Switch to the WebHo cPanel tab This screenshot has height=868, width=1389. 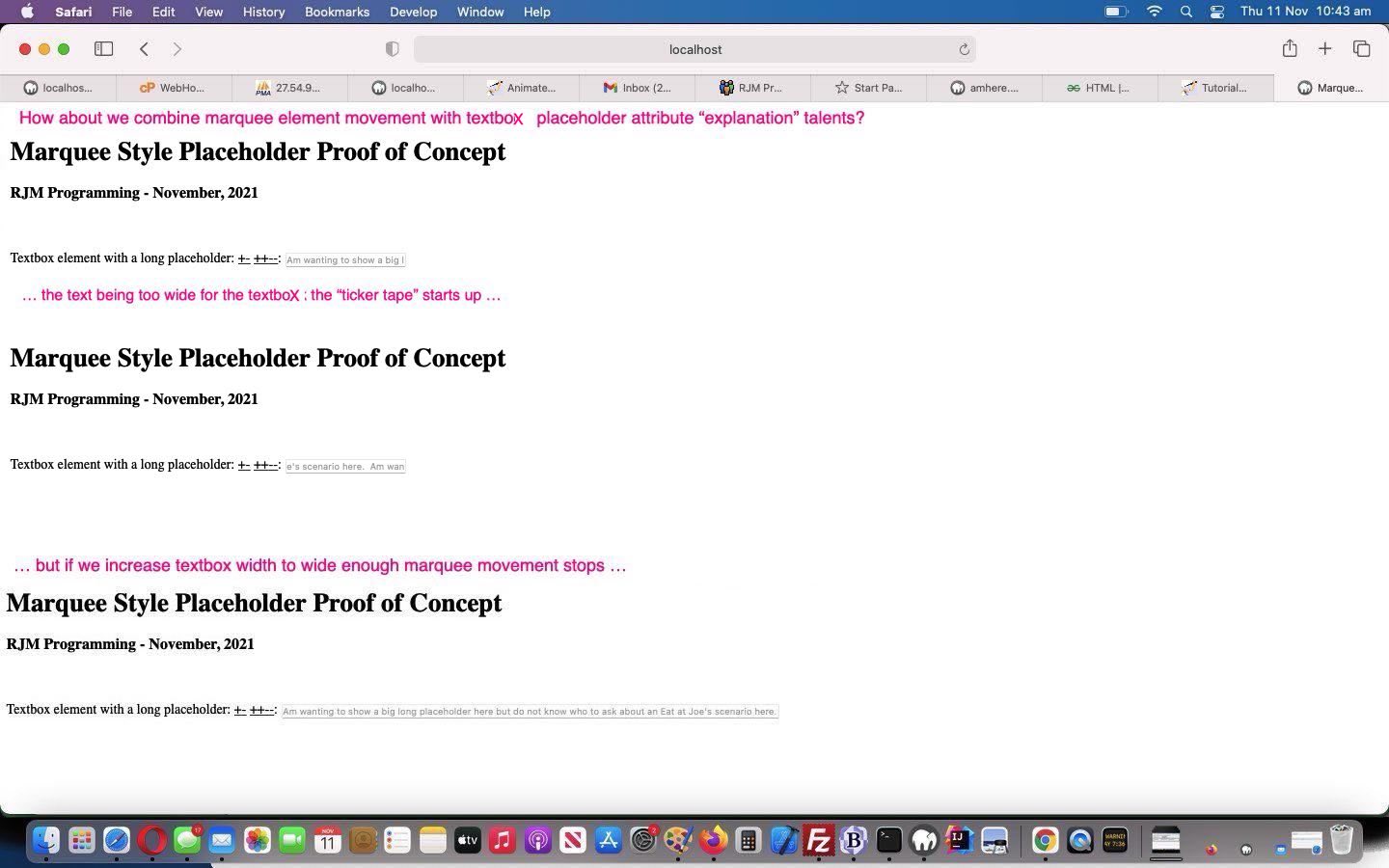click(174, 88)
